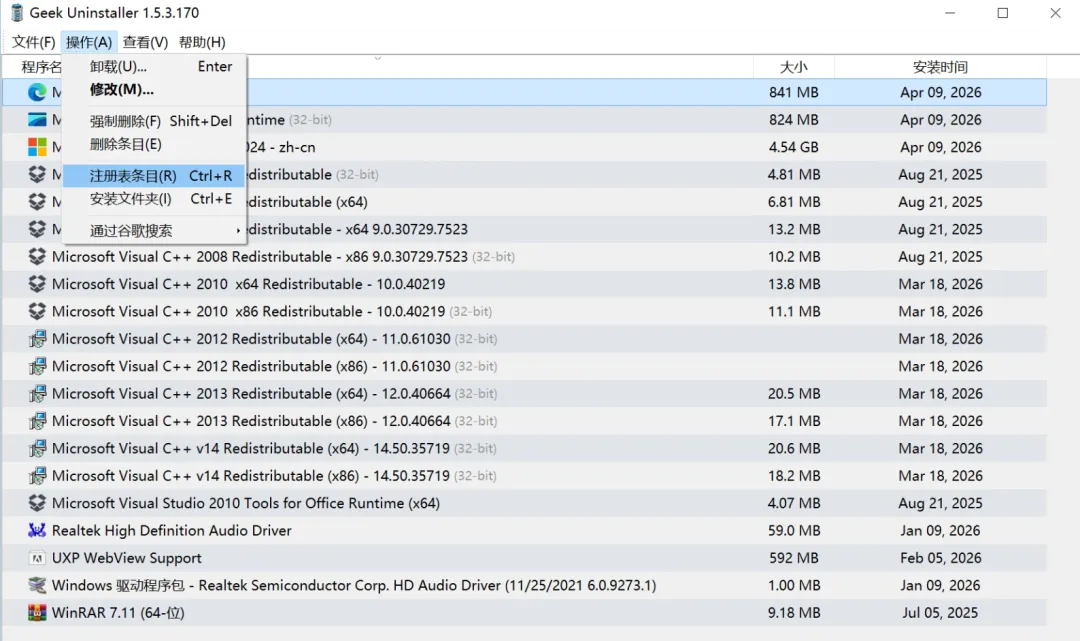The image size is (1080, 641).
Task: Click the Windows driver package row icon
Action: (37, 585)
